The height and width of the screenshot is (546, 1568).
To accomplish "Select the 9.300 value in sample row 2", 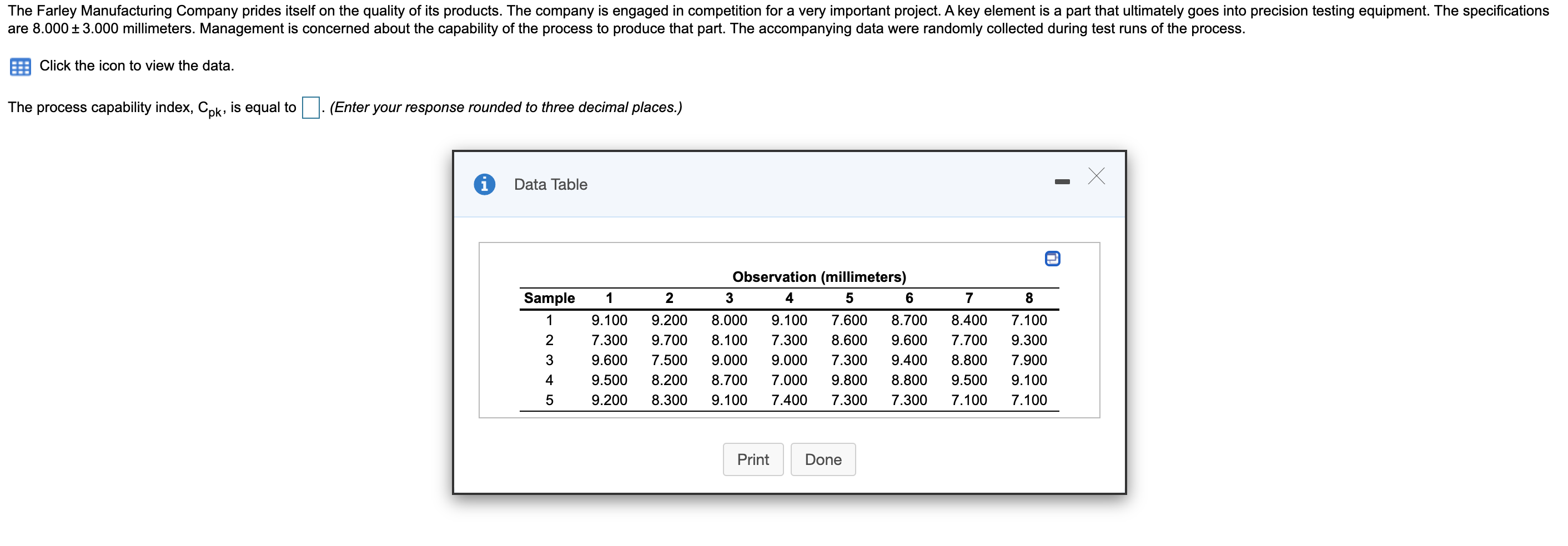I will pyautogui.click(x=1029, y=340).
